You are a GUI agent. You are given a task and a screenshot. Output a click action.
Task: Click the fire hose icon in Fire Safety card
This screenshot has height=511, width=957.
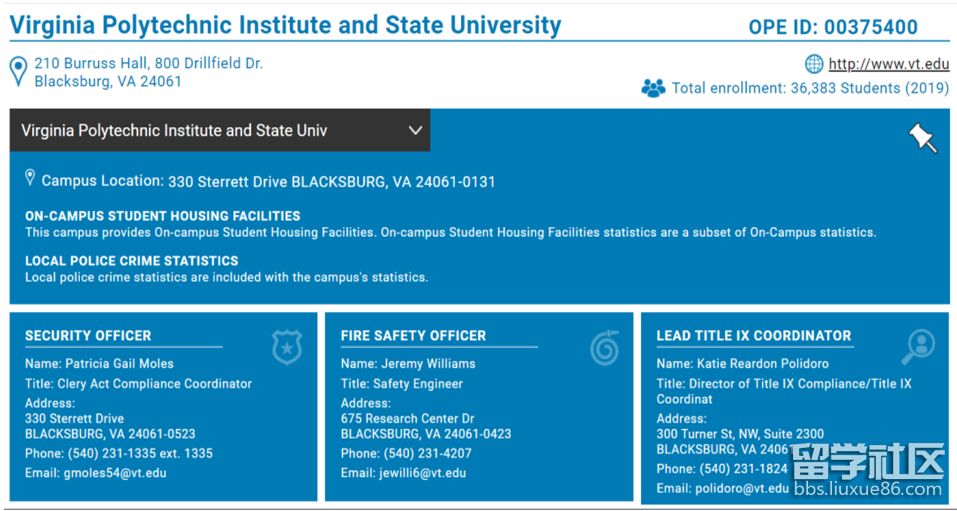point(604,346)
